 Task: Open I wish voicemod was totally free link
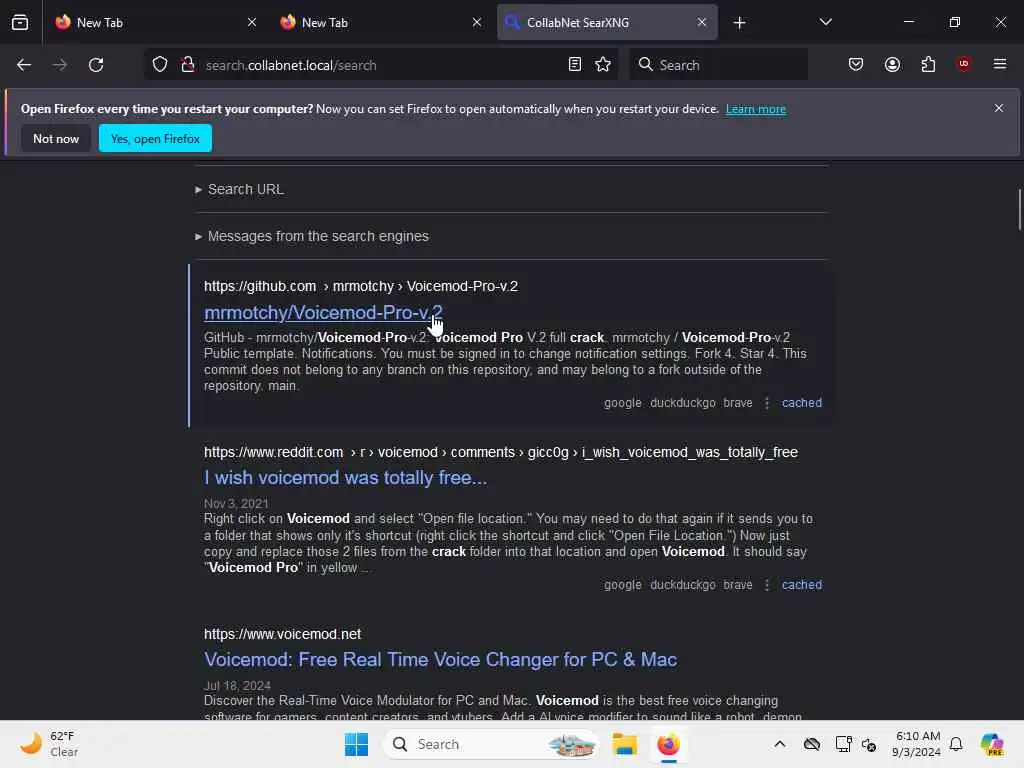coord(345,478)
